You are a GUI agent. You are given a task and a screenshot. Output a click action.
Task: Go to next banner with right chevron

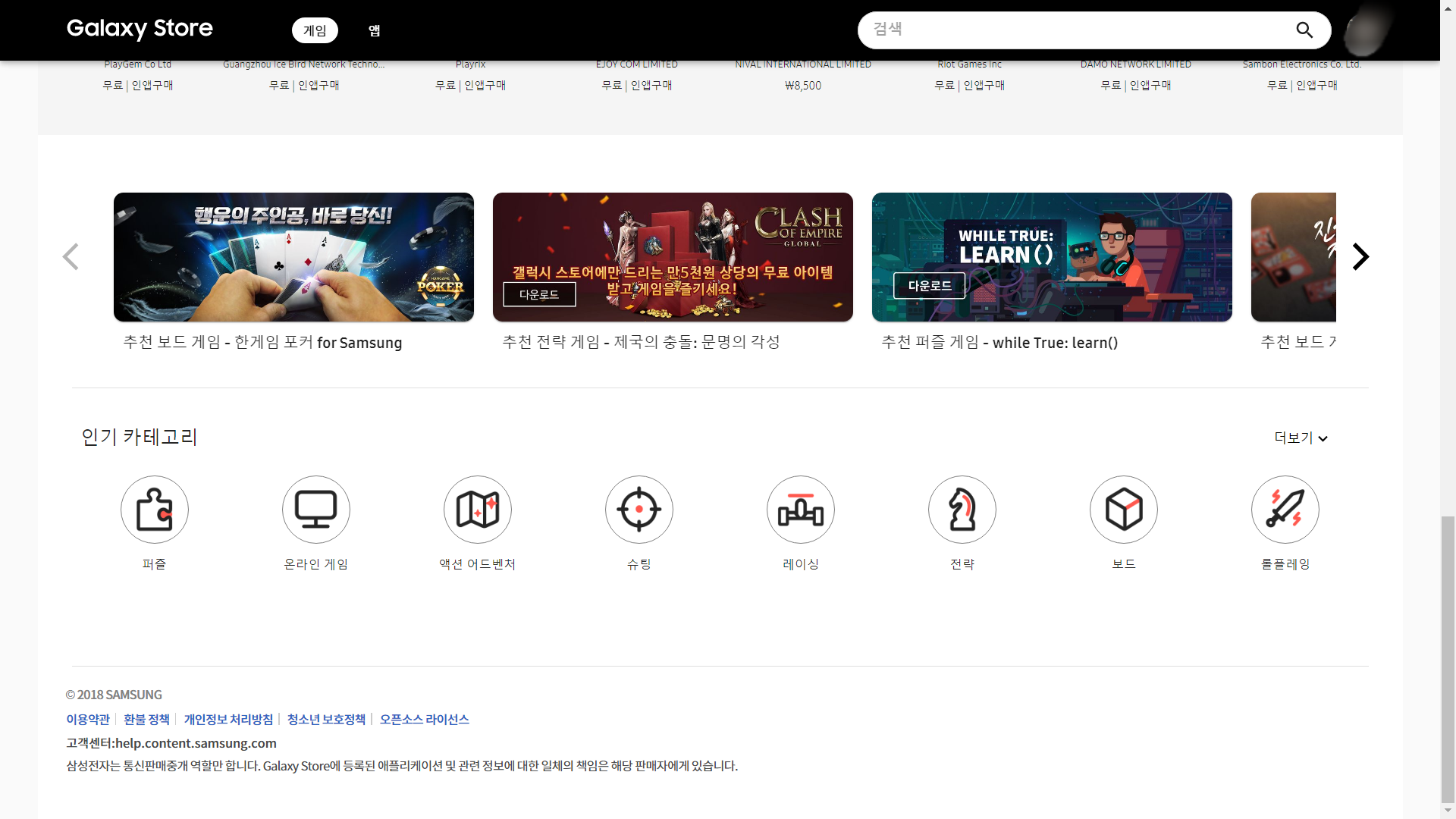click(x=1361, y=257)
